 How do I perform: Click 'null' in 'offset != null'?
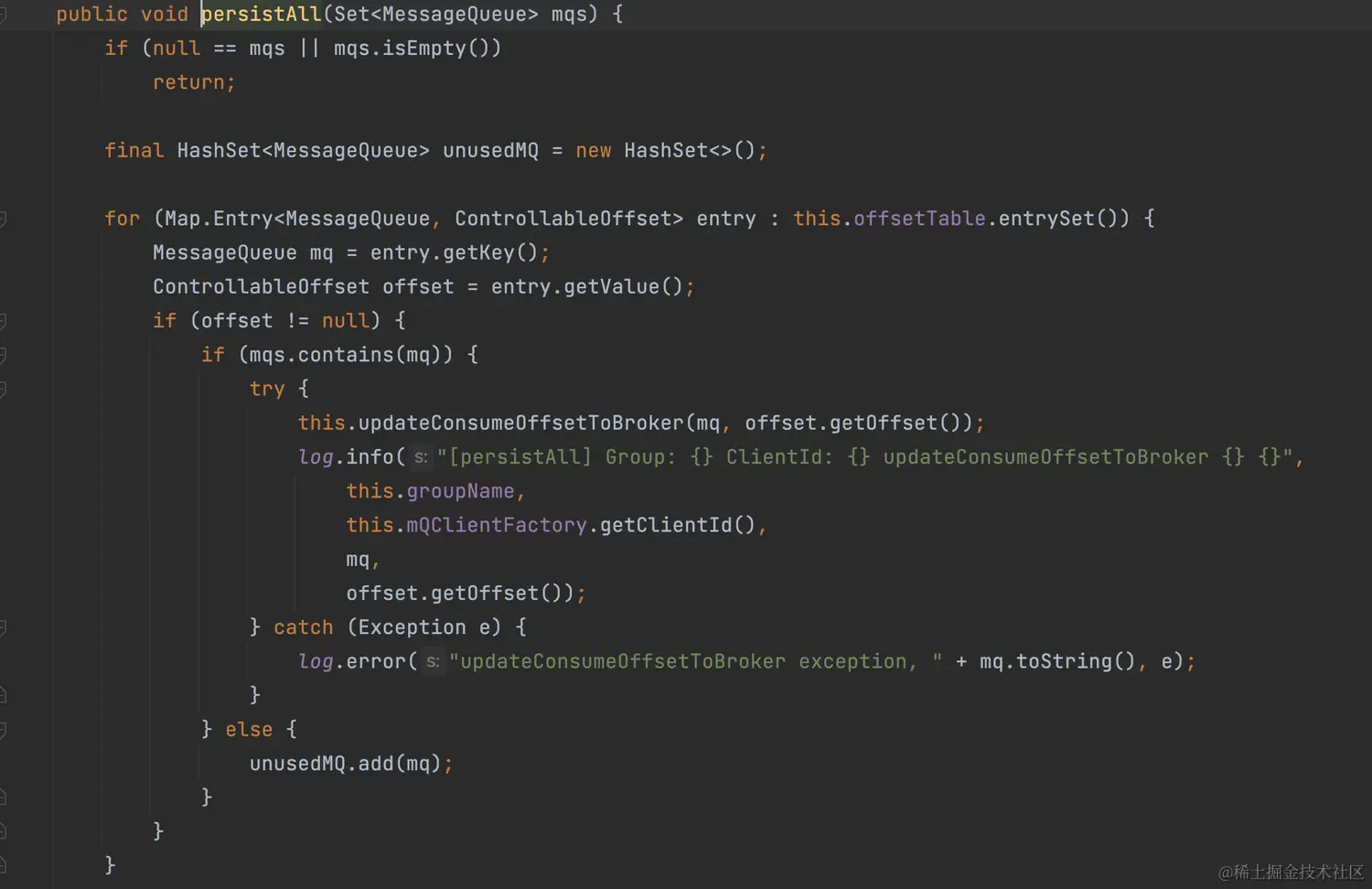click(345, 321)
